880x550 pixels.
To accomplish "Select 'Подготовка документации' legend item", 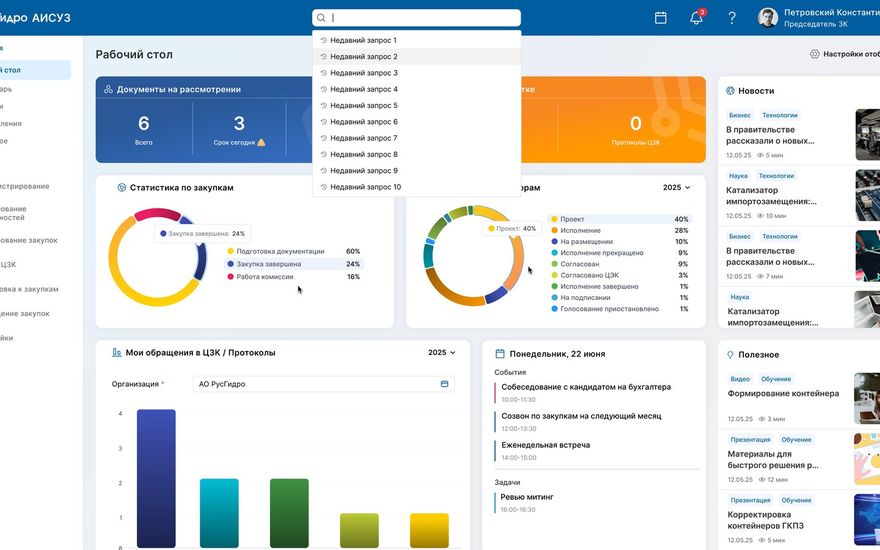I will [294, 251].
